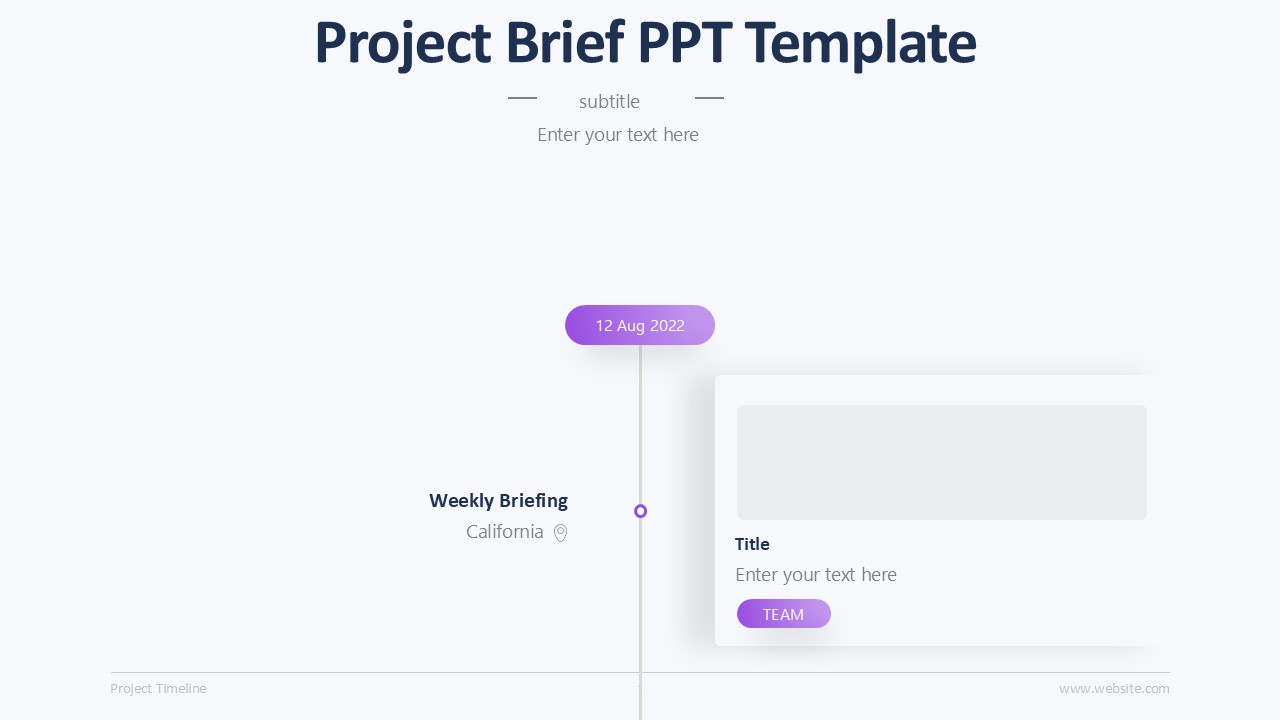Viewport: 1280px width, 720px height.
Task: Select the subtitle text below heading
Action: click(609, 101)
